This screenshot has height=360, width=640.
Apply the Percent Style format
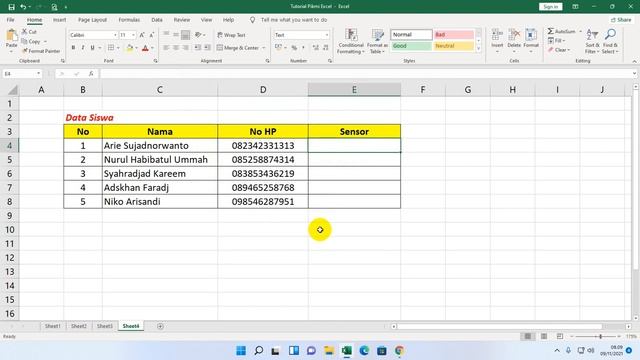click(x=294, y=48)
